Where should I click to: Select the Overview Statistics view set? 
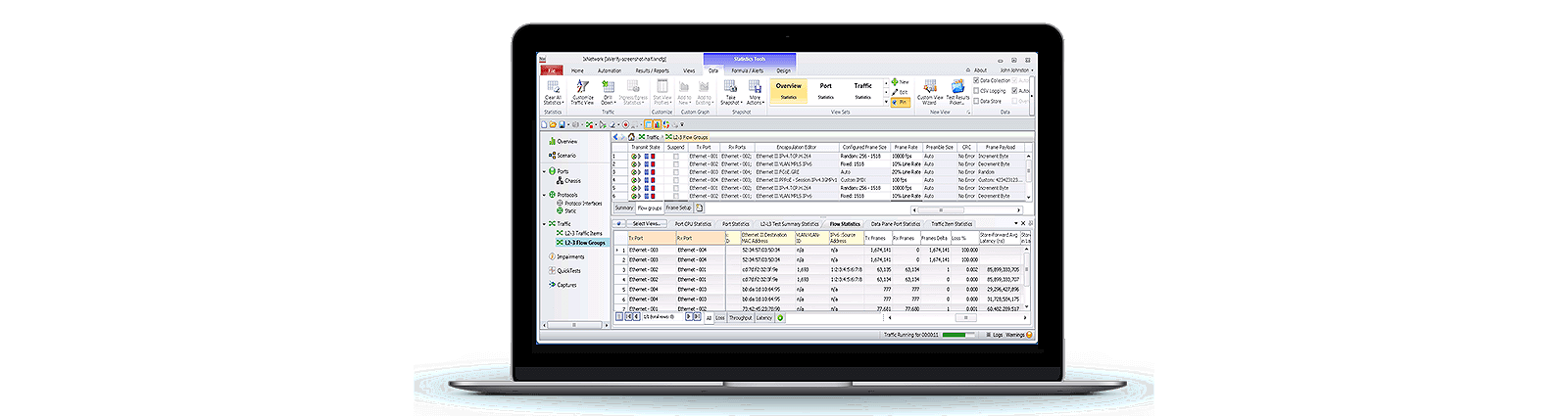pos(788,91)
